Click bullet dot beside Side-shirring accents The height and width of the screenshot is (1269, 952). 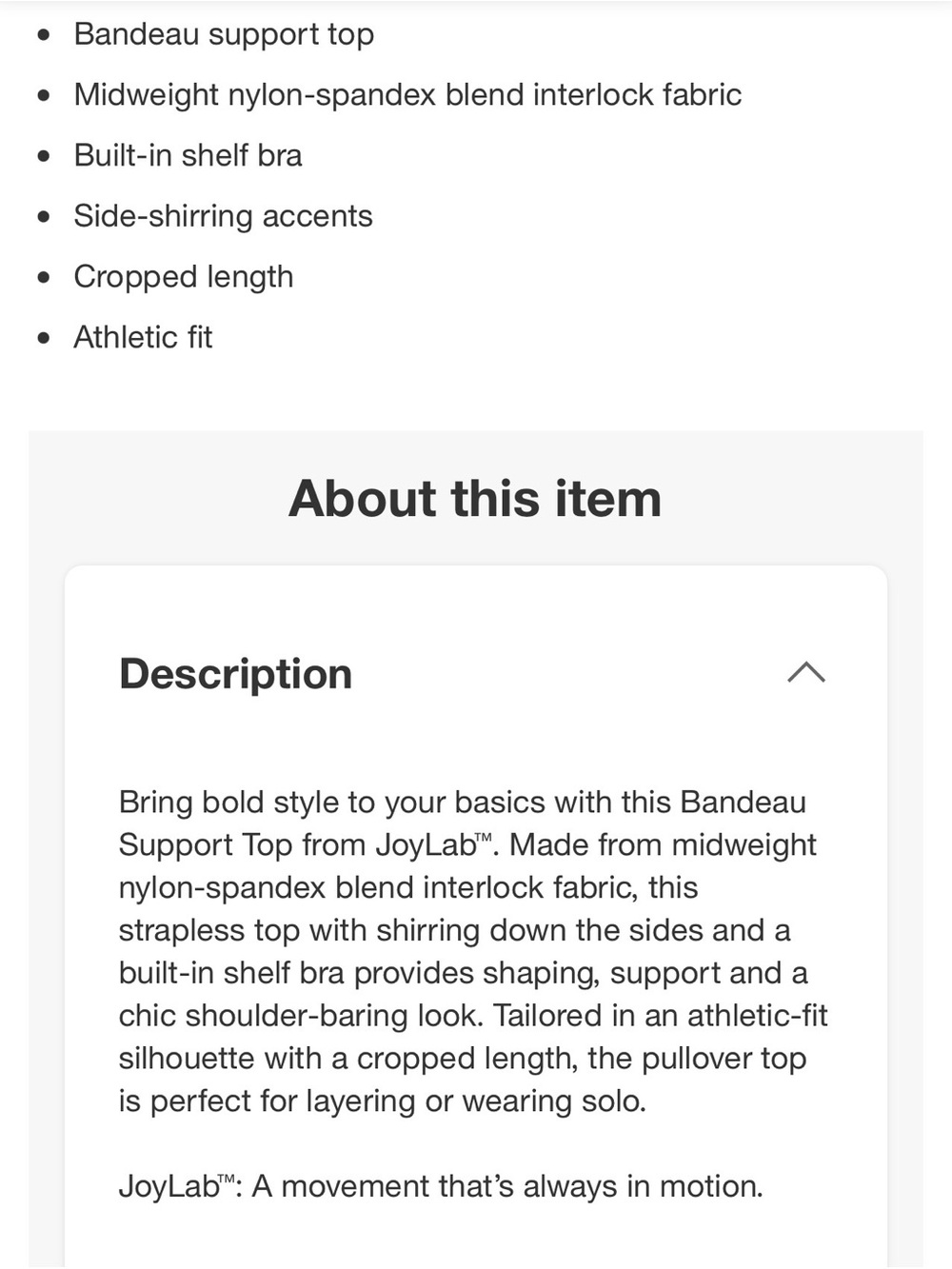pyautogui.click(x=43, y=217)
